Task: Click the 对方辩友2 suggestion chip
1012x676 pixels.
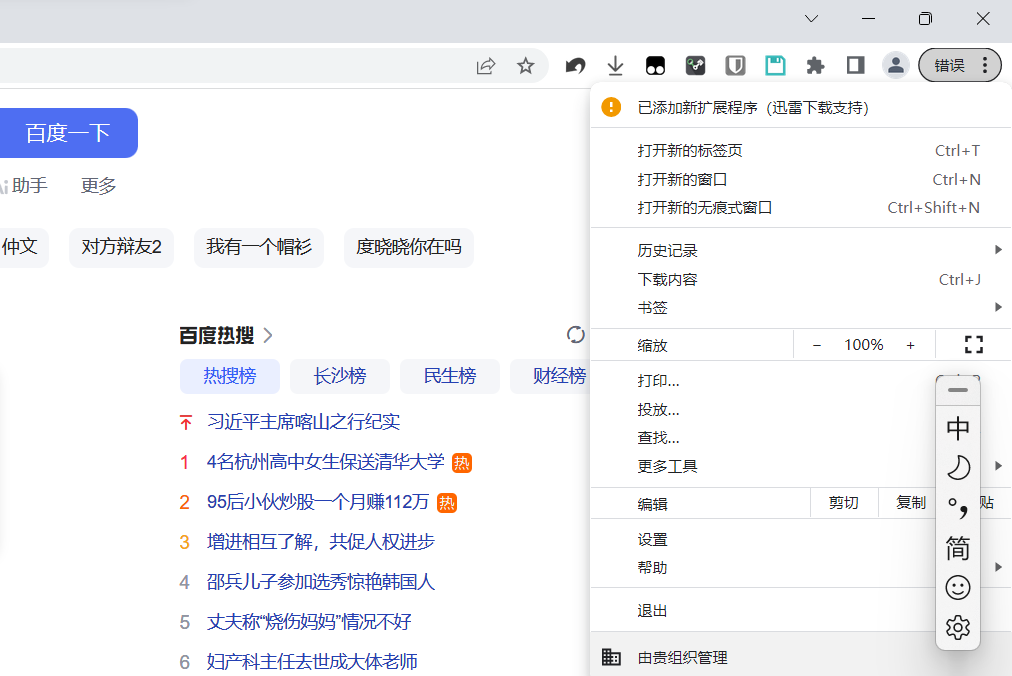Action: pyautogui.click(x=121, y=247)
